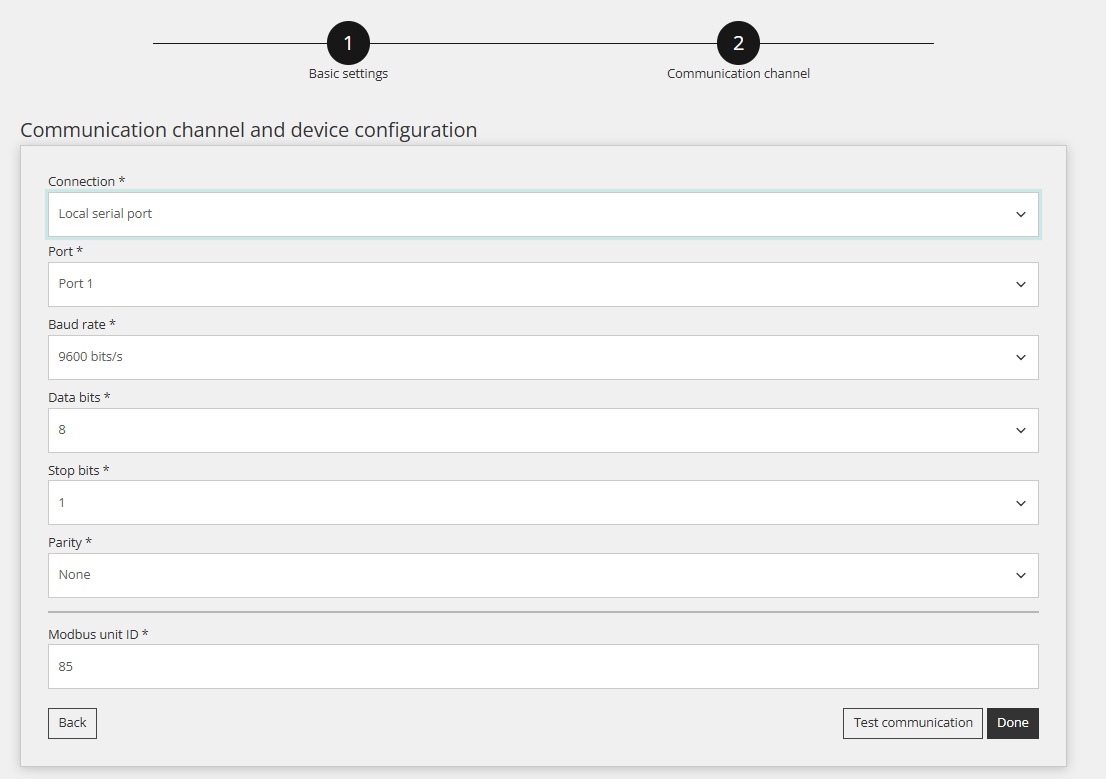This screenshot has height=779, width=1106.
Task: Click the Stop bits chevron arrow
Action: pos(1020,503)
